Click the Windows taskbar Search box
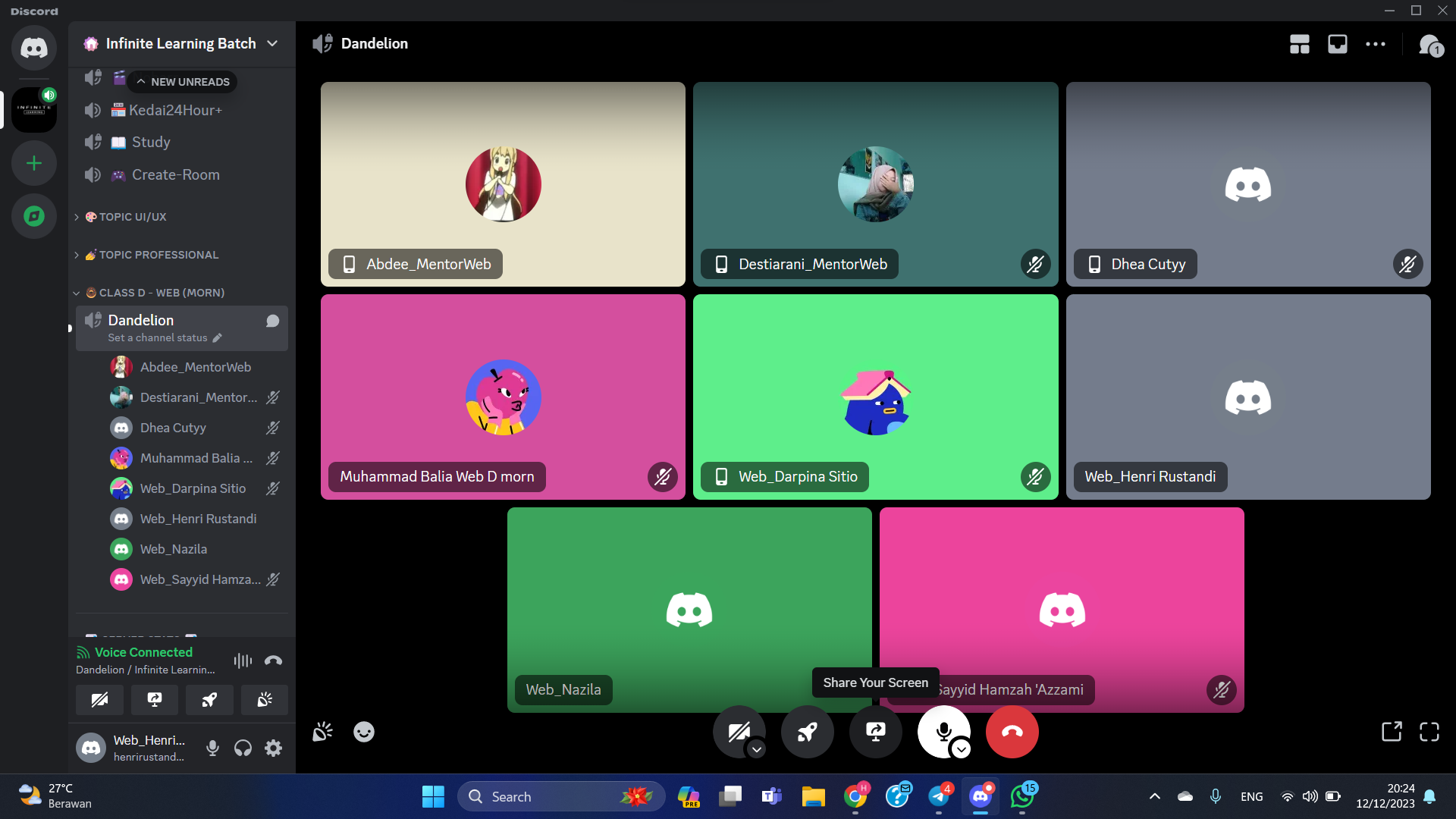The image size is (1456, 819). click(561, 796)
